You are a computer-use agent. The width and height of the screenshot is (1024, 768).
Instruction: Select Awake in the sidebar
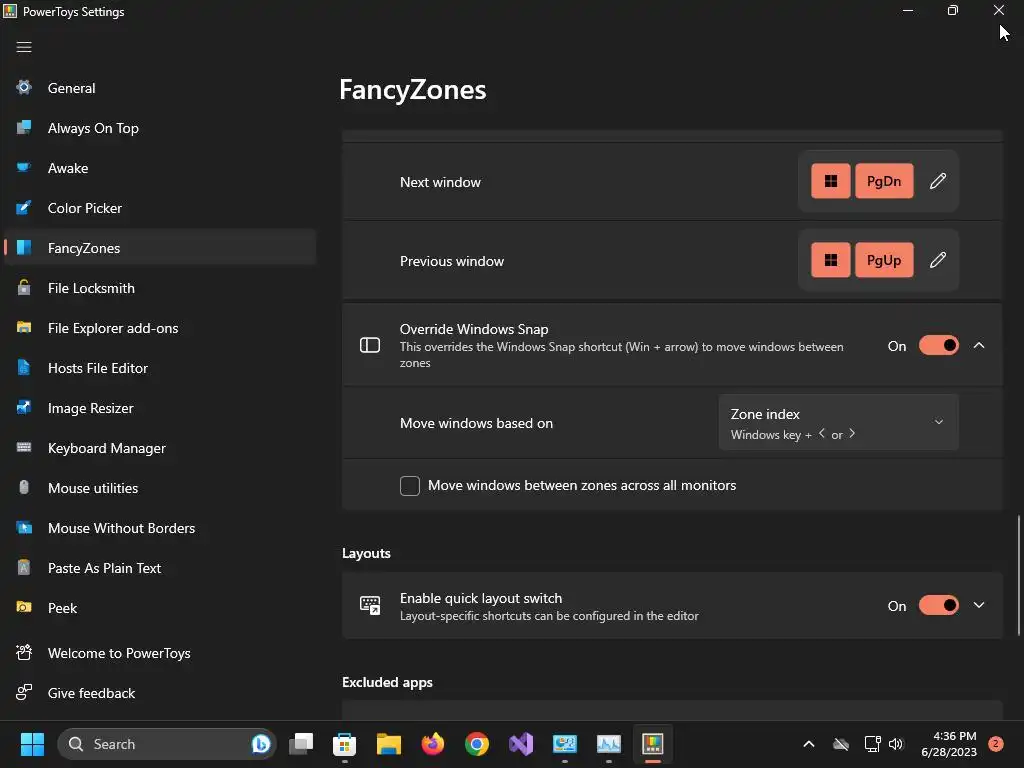point(160,168)
